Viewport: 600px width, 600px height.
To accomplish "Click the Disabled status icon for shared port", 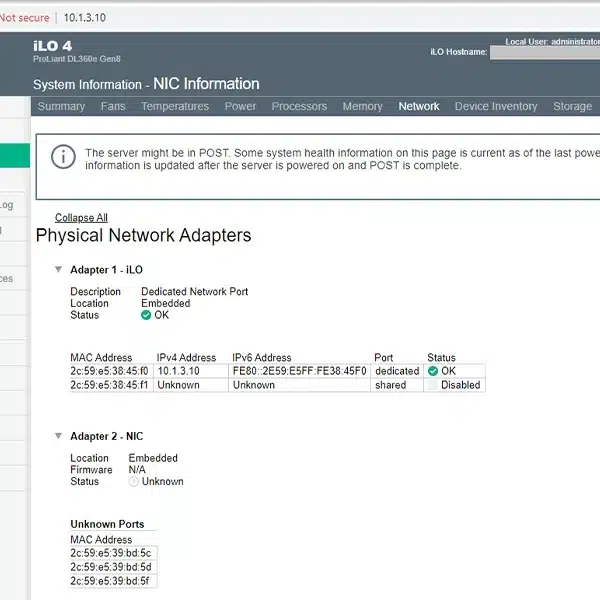I will [x=433, y=385].
